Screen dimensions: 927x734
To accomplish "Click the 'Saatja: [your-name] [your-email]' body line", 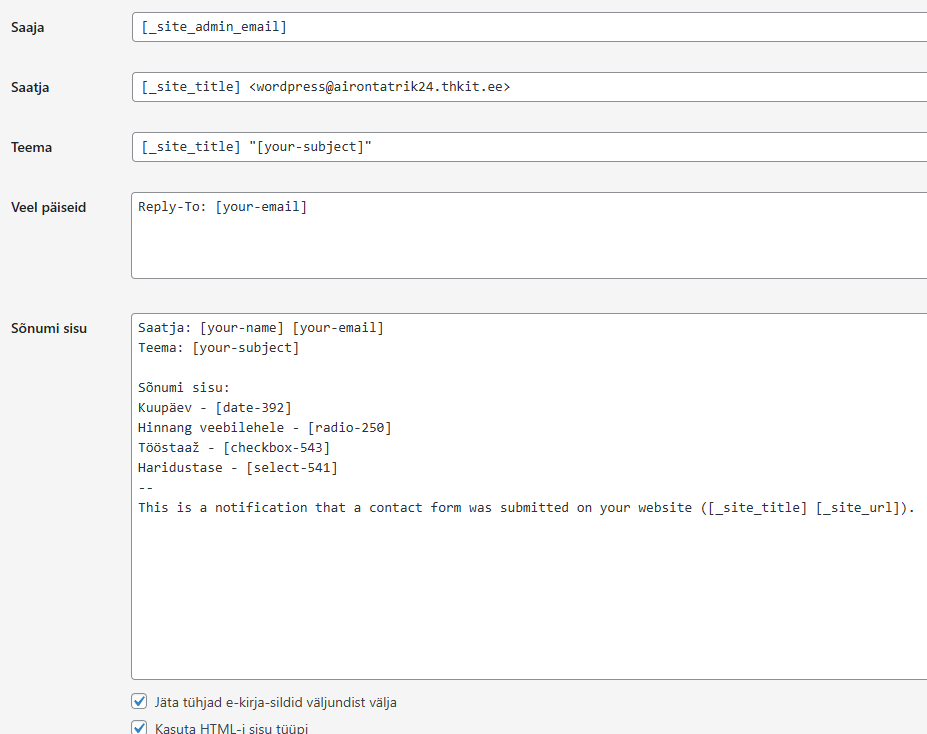I will (x=260, y=327).
